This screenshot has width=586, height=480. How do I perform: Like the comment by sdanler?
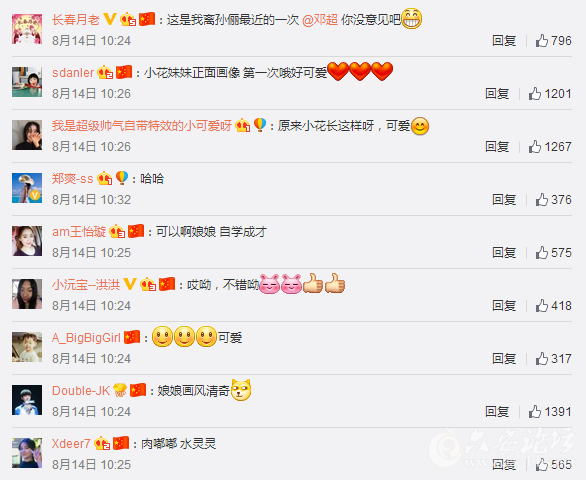point(535,93)
